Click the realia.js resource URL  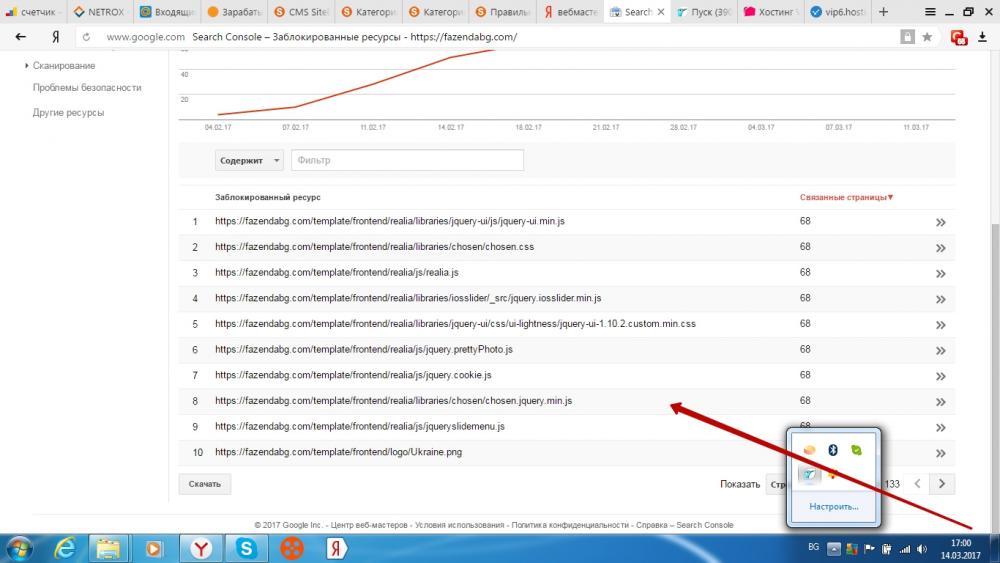pyautogui.click(x=337, y=272)
